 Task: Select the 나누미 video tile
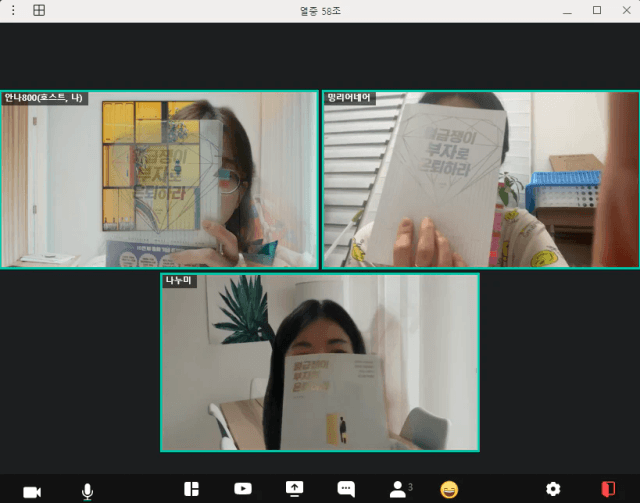[320, 363]
